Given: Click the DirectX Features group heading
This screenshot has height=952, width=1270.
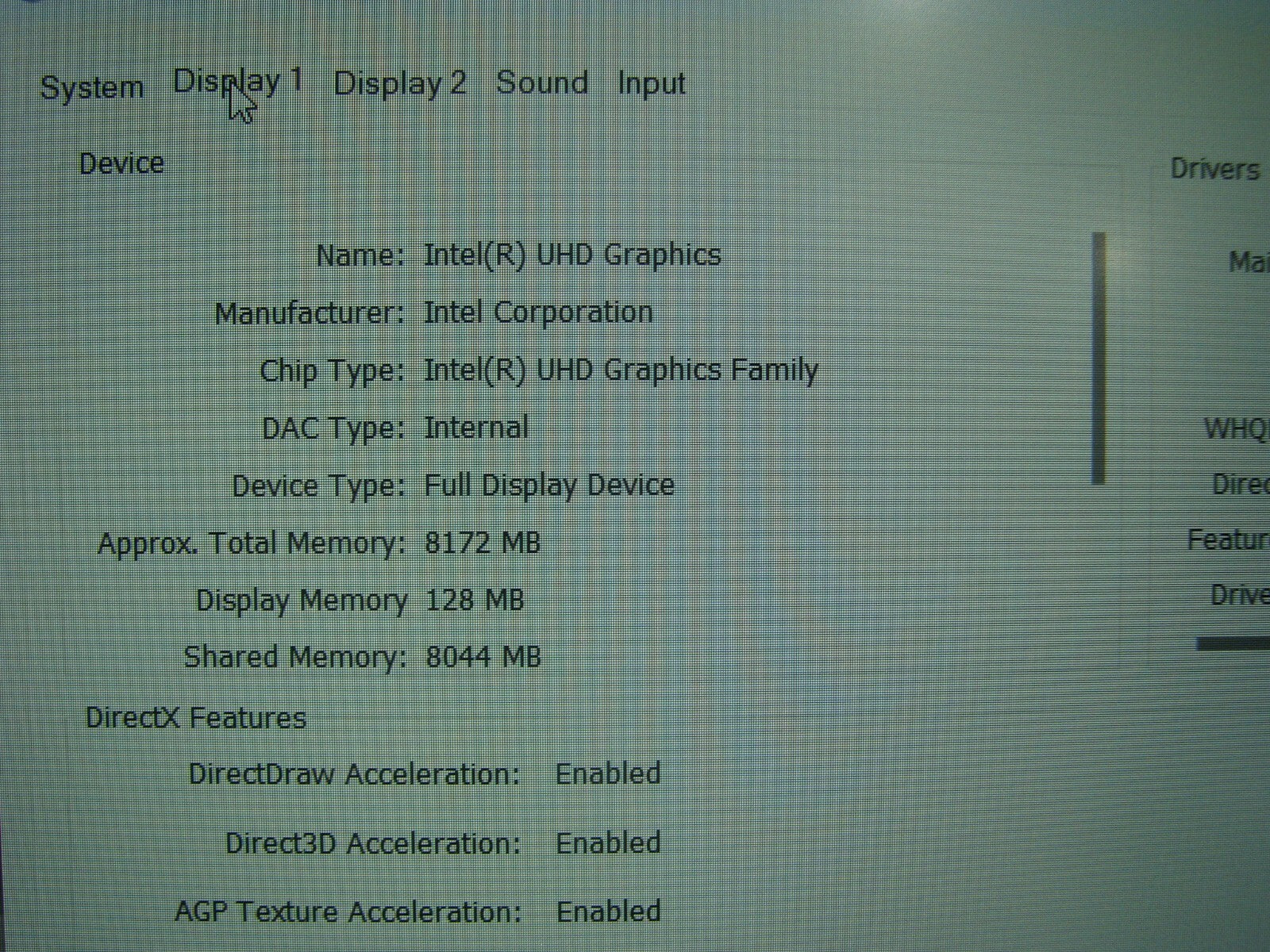Looking at the screenshot, I should coord(196,718).
